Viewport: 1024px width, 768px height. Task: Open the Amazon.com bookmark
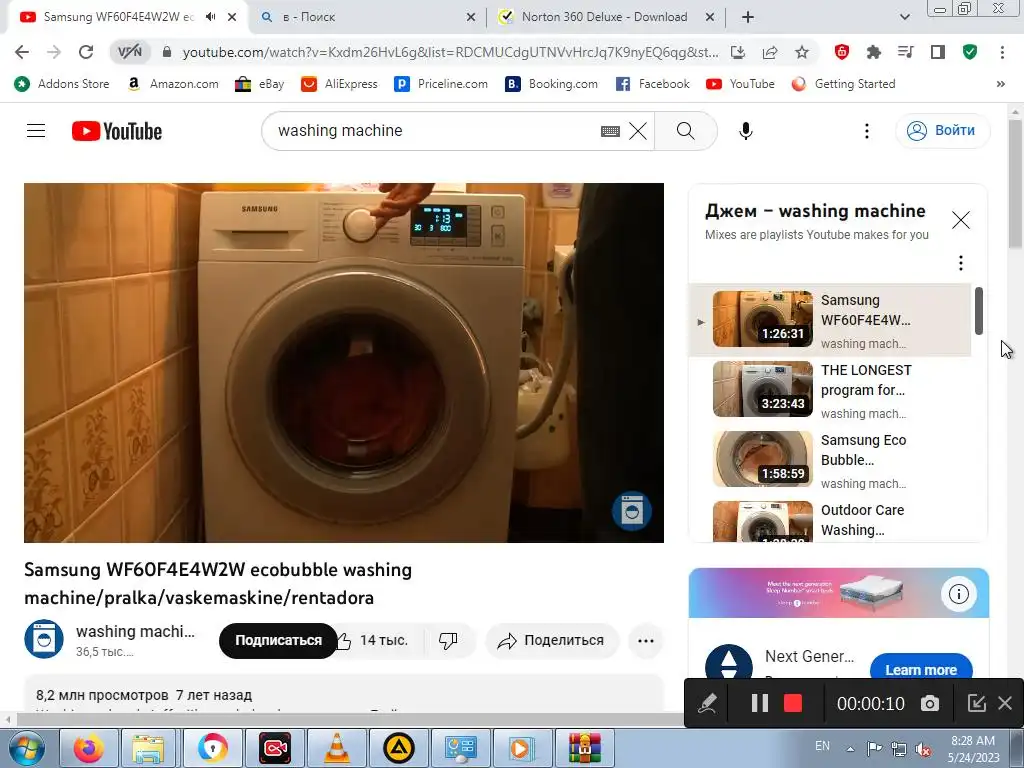point(173,84)
